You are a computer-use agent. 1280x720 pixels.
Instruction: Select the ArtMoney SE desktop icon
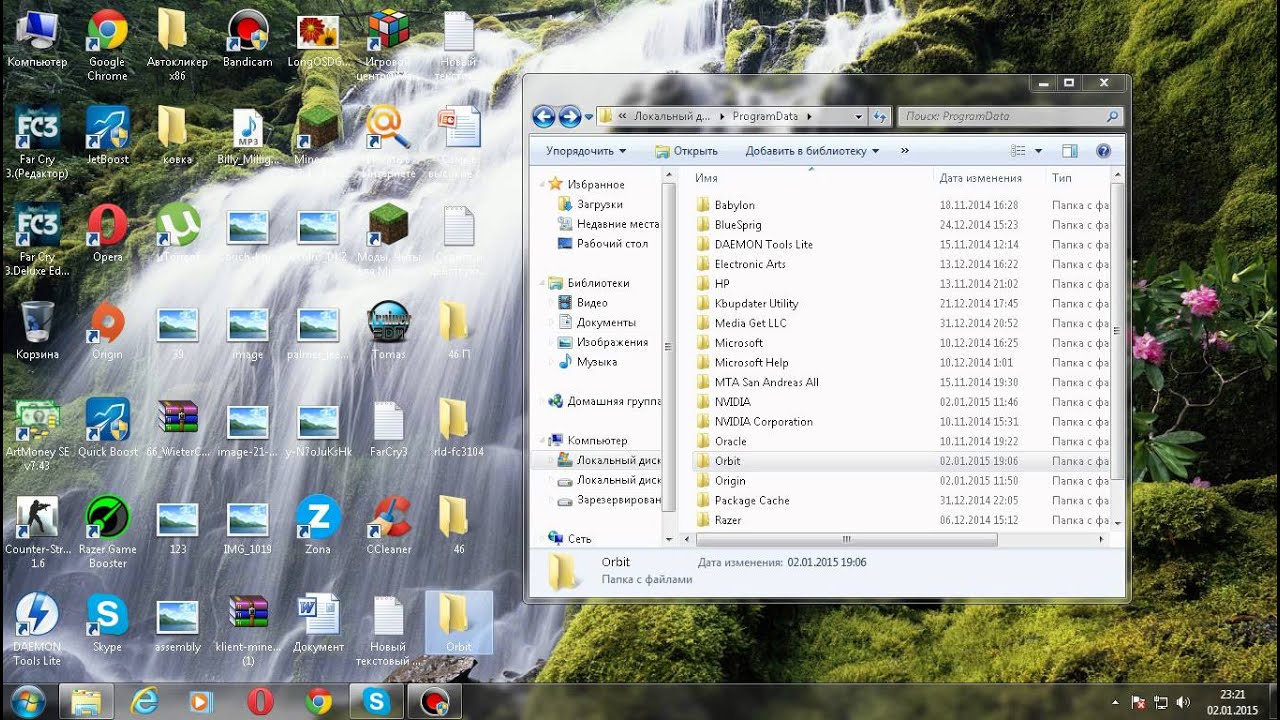click(38, 436)
